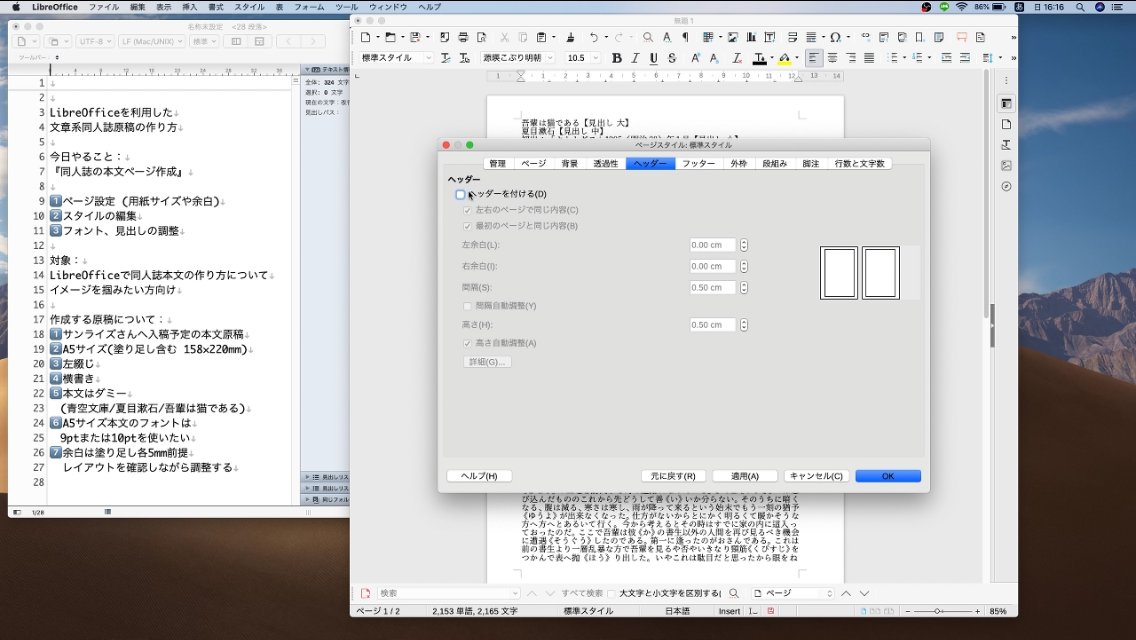Click the Find and Replace magnifier icon
Viewport: 1136px width, 640px height.
point(648,37)
